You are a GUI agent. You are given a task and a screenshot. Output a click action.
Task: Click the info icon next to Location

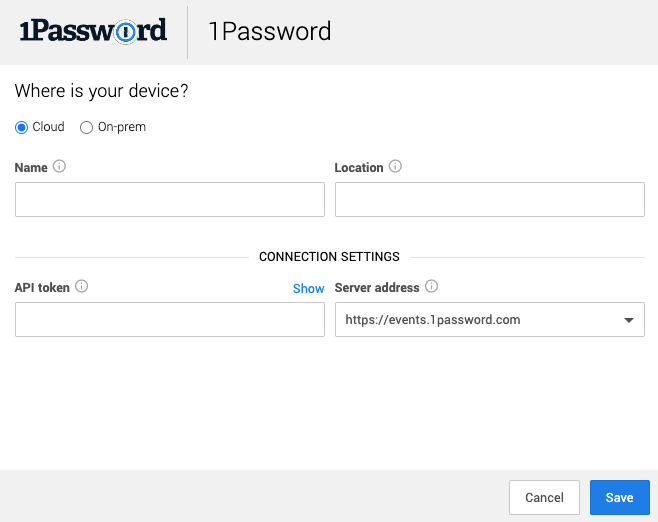(395, 167)
